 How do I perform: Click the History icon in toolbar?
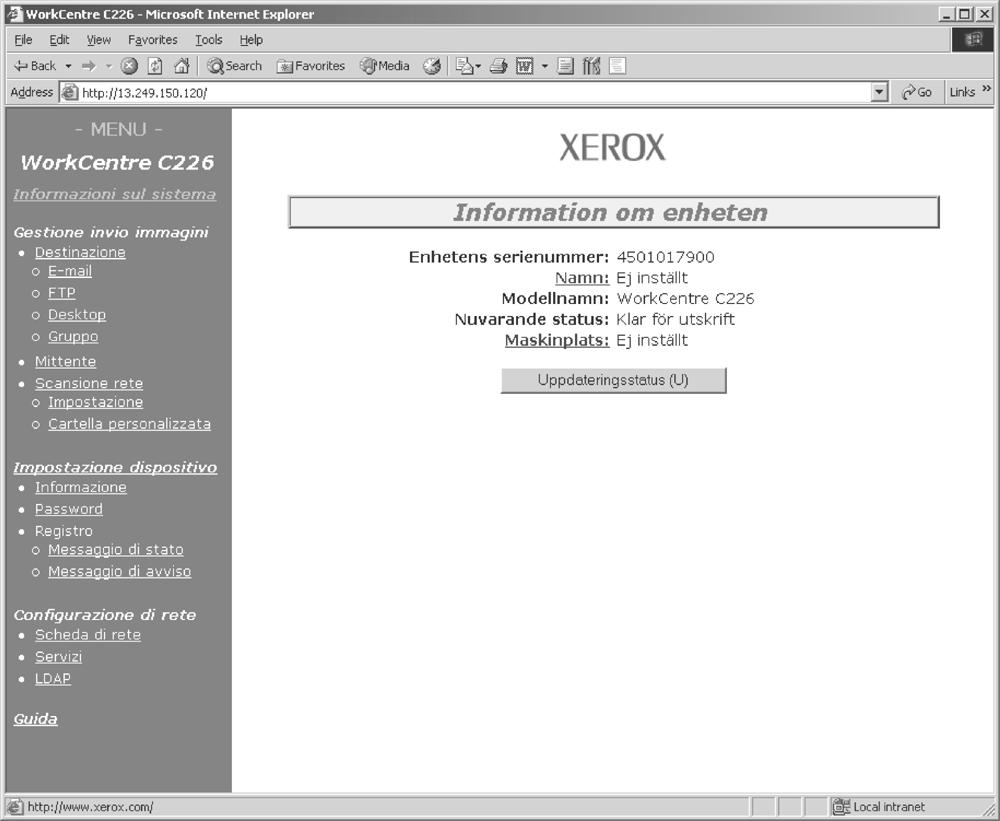point(432,66)
